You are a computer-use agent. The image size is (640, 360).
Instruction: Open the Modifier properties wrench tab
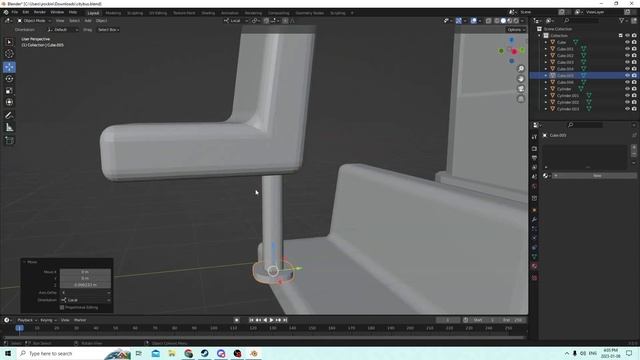tap(534, 220)
